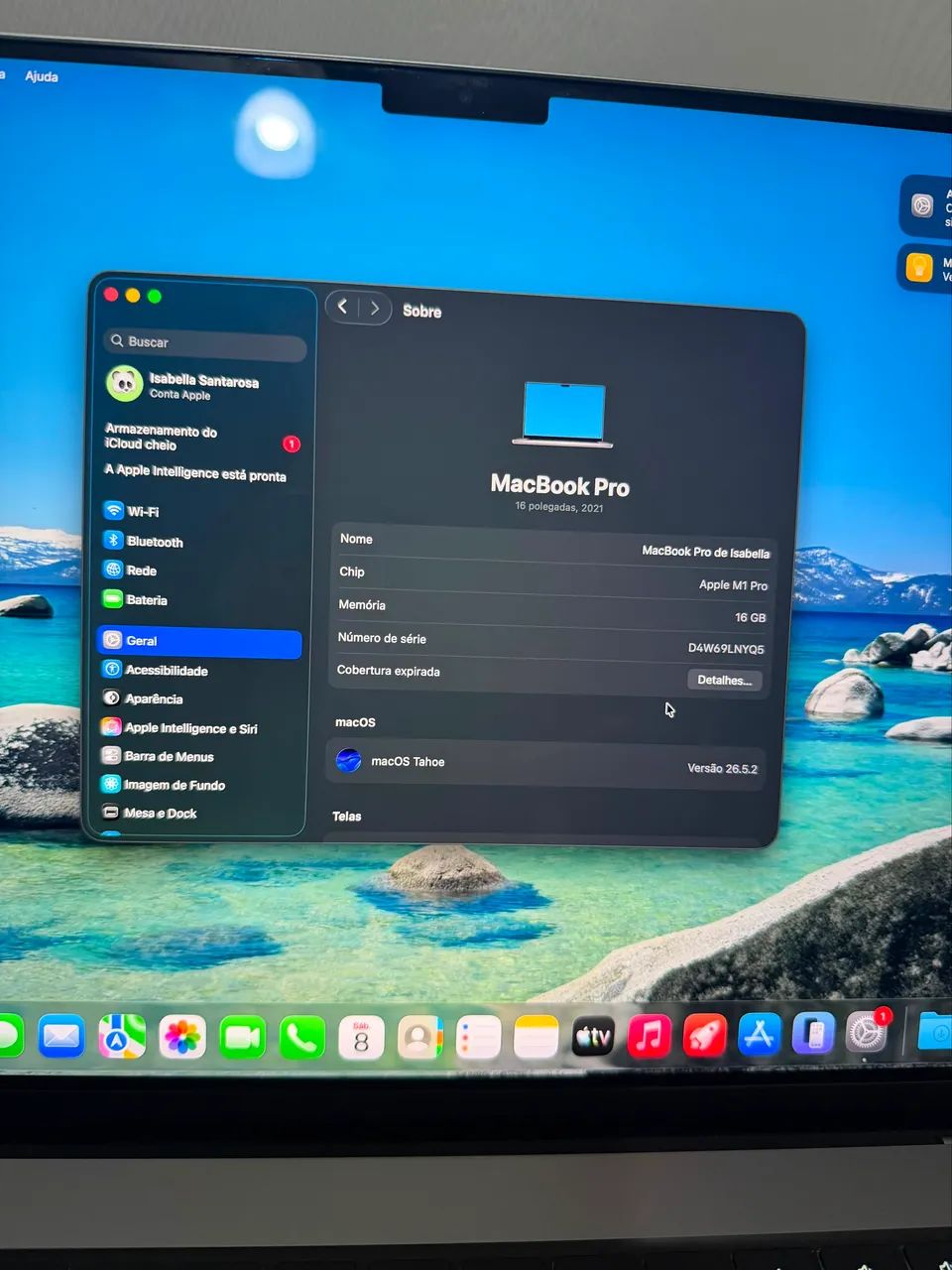
Task: Open the blue Downloads folder in the Dock
Action: coord(935,1032)
